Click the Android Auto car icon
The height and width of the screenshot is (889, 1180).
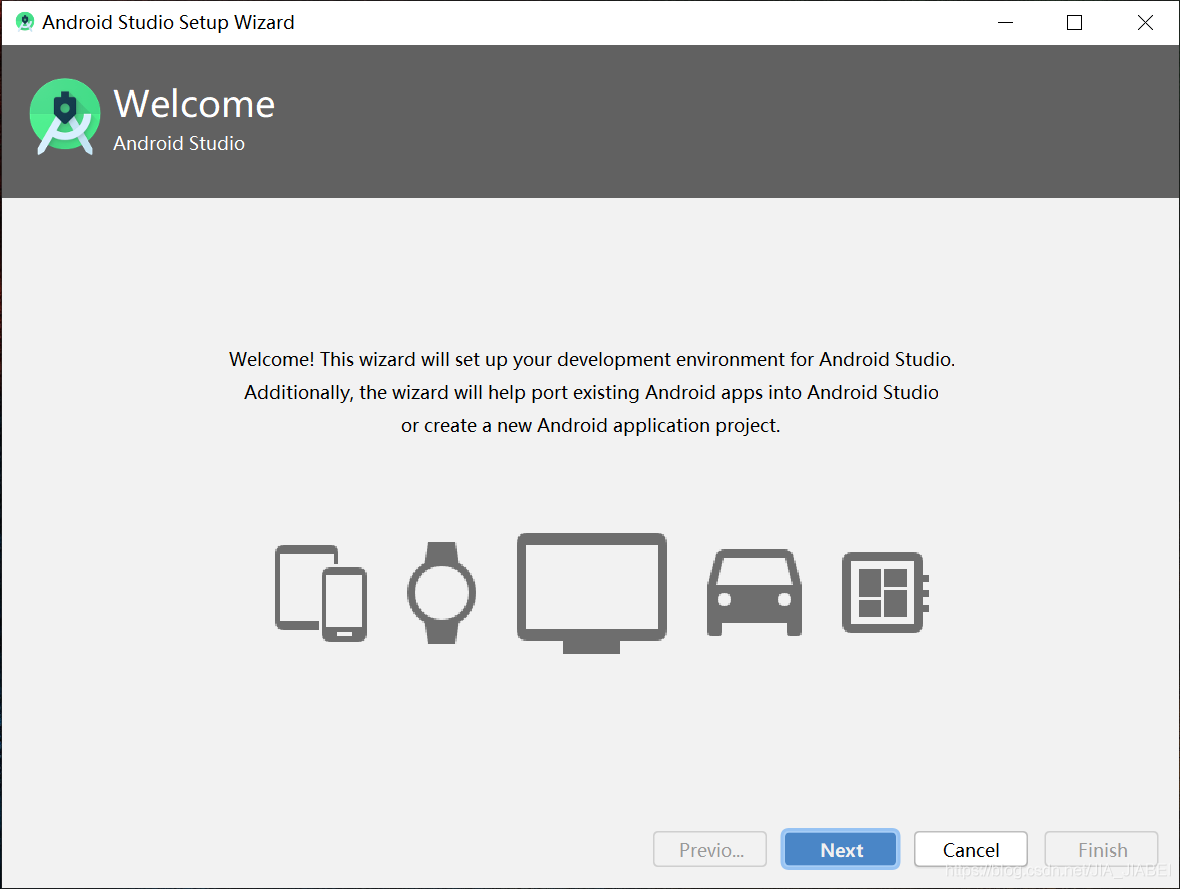tap(754, 592)
